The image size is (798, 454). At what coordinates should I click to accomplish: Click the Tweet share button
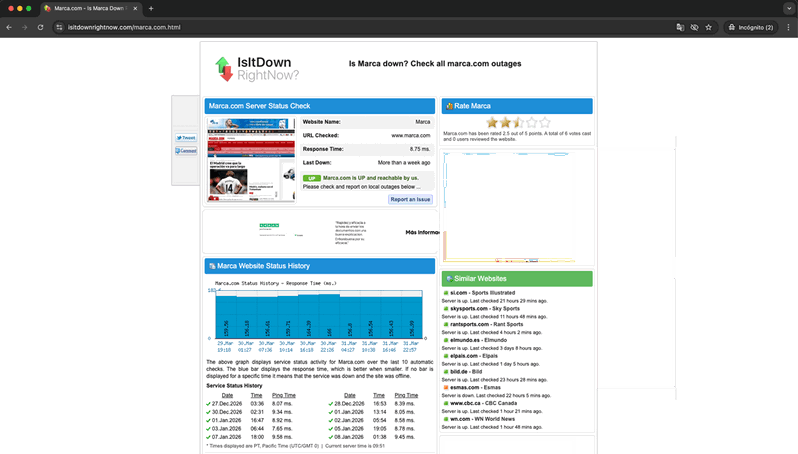click(186, 138)
